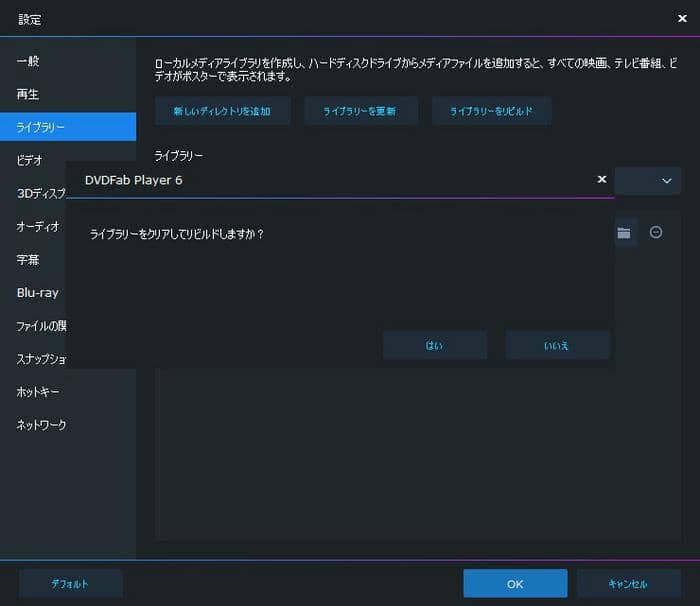Click the OK button
Viewport: 700px width, 606px height.
click(x=515, y=584)
